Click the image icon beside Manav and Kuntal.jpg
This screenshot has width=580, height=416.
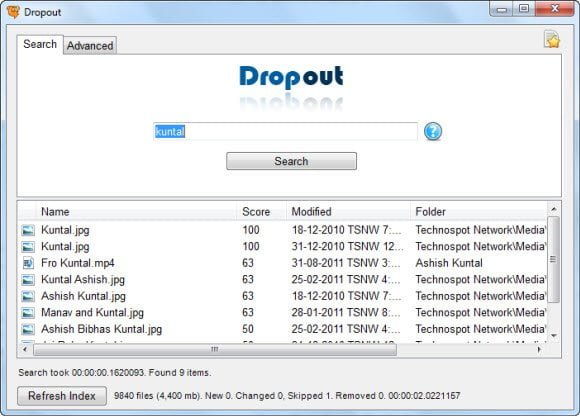tap(28, 313)
